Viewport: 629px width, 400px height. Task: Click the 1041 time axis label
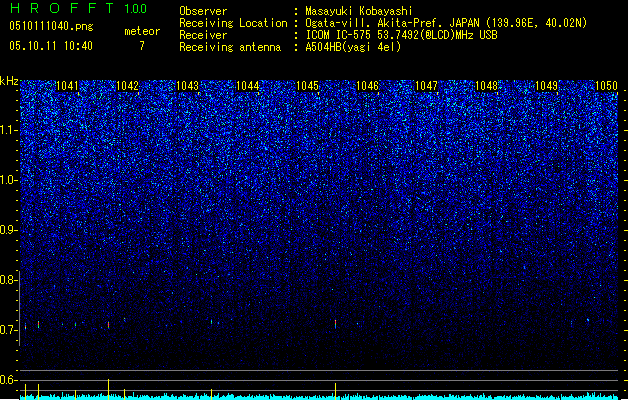(x=67, y=86)
